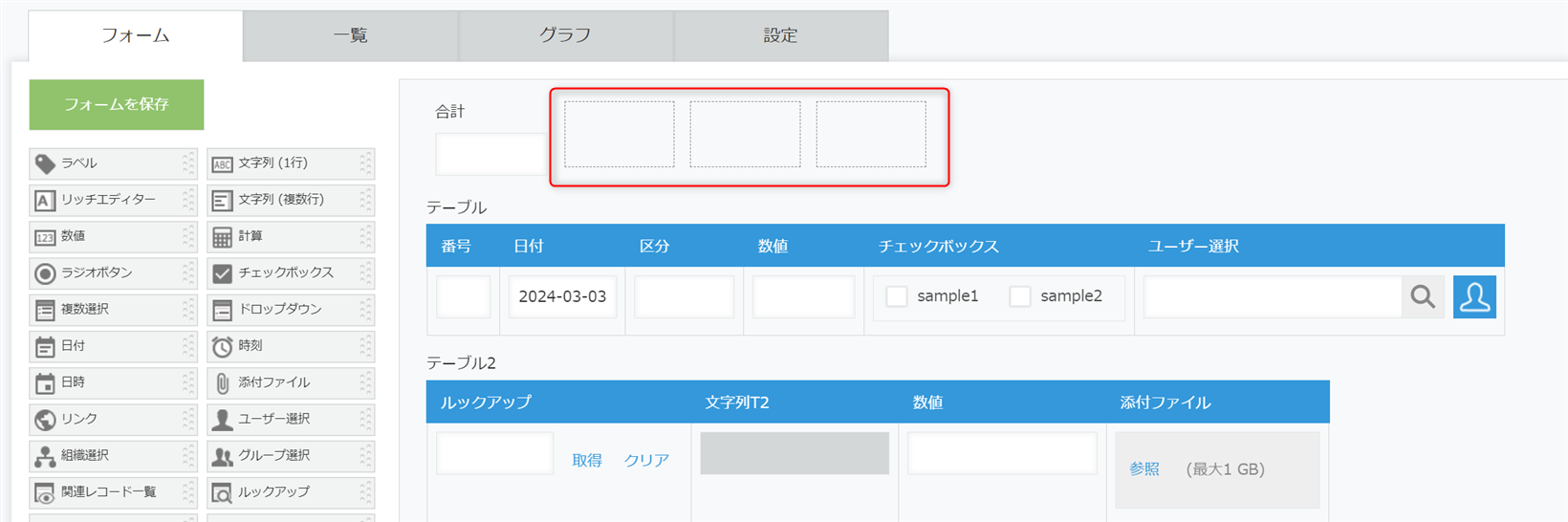The height and width of the screenshot is (522, 1568).
Task: Click the ユーザー選択 text input
Action: (1273, 297)
